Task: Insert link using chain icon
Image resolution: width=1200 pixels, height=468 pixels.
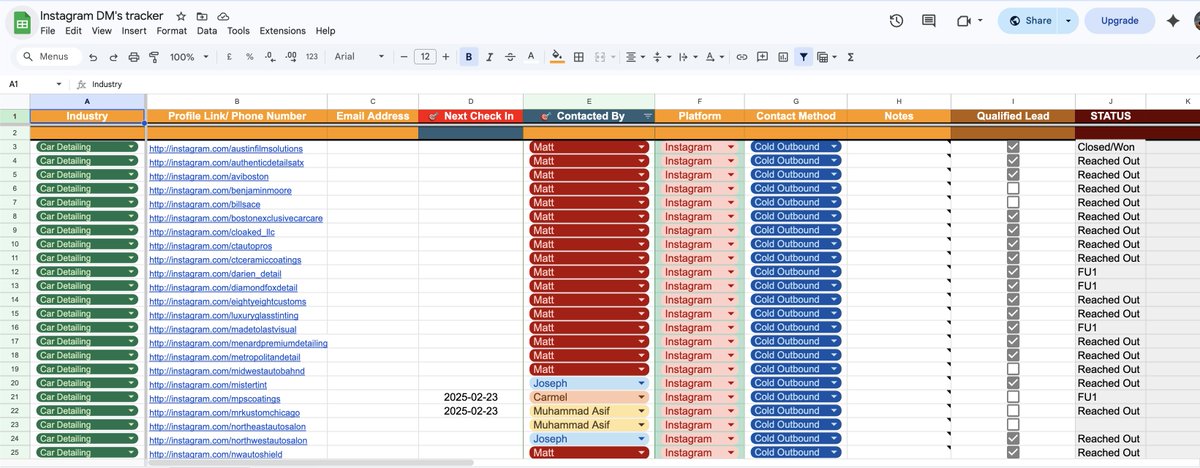Action: click(741, 57)
